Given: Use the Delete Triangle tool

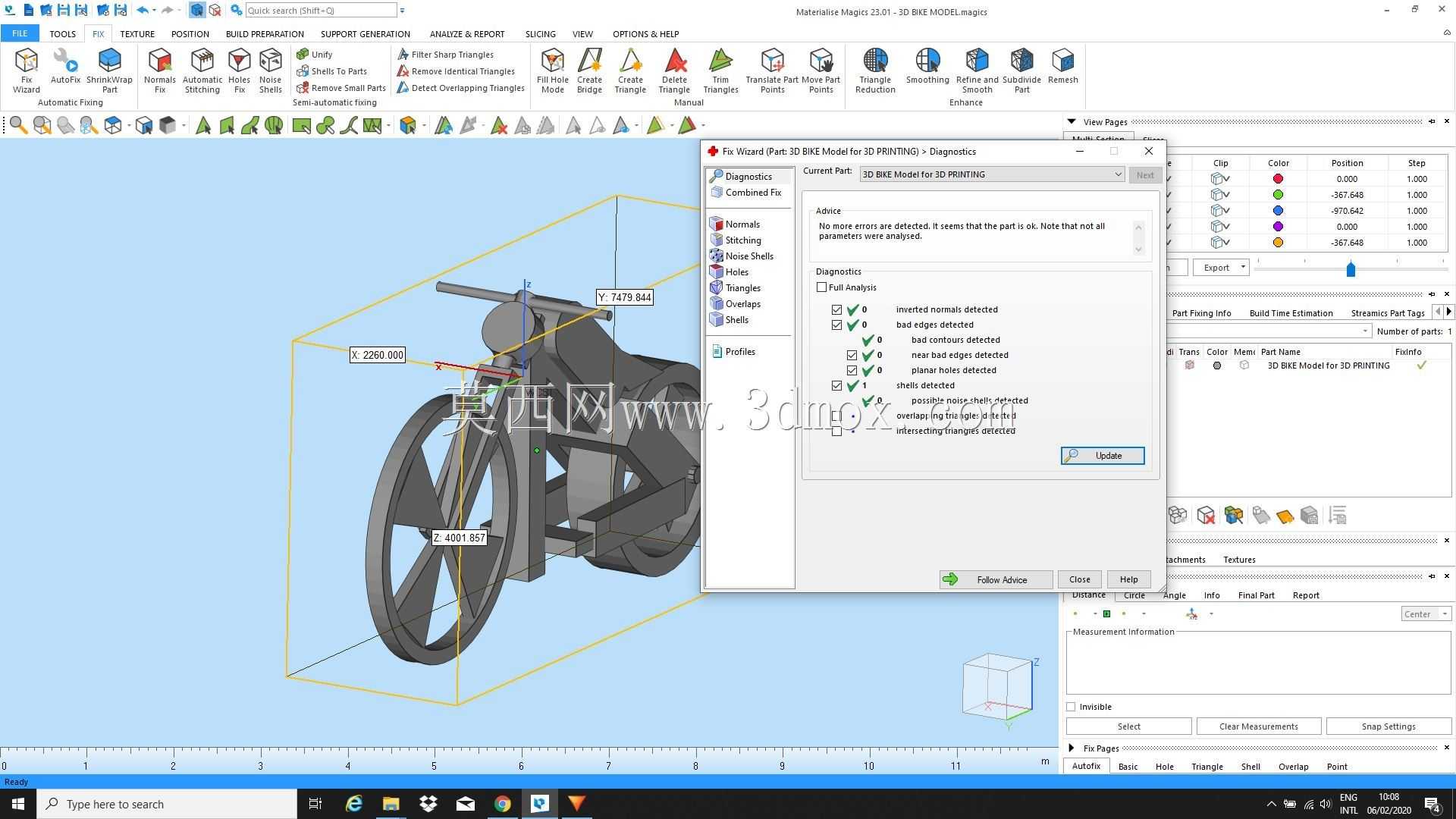Looking at the screenshot, I should pyautogui.click(x=674, y=71).
